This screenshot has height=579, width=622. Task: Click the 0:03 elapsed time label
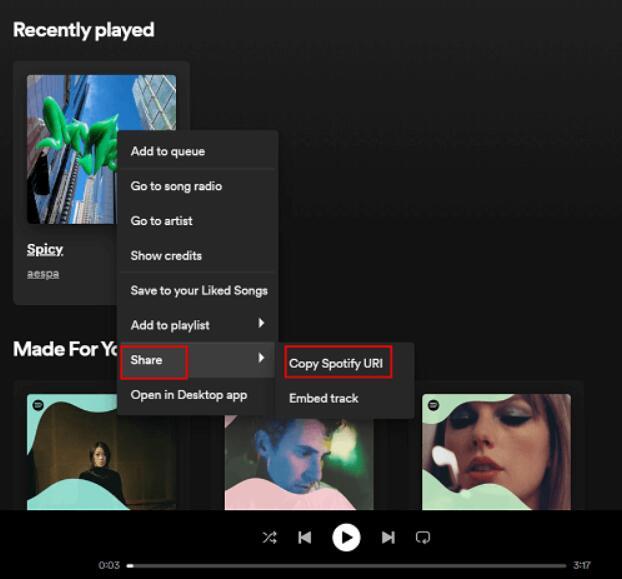click(x=109, y=565)
